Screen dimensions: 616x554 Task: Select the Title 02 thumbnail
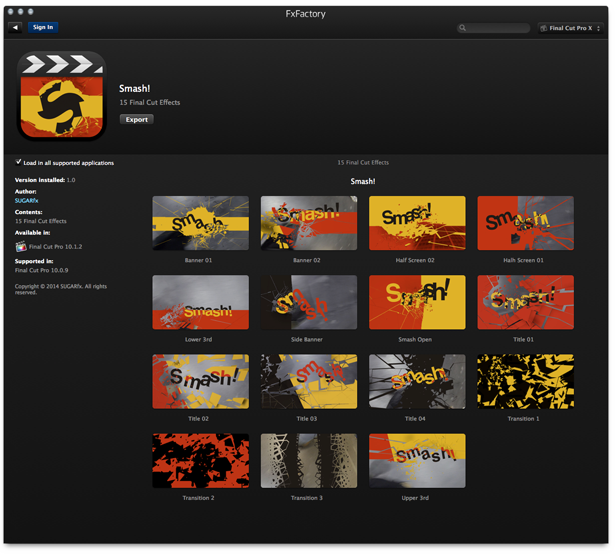(x=200, y=382)
